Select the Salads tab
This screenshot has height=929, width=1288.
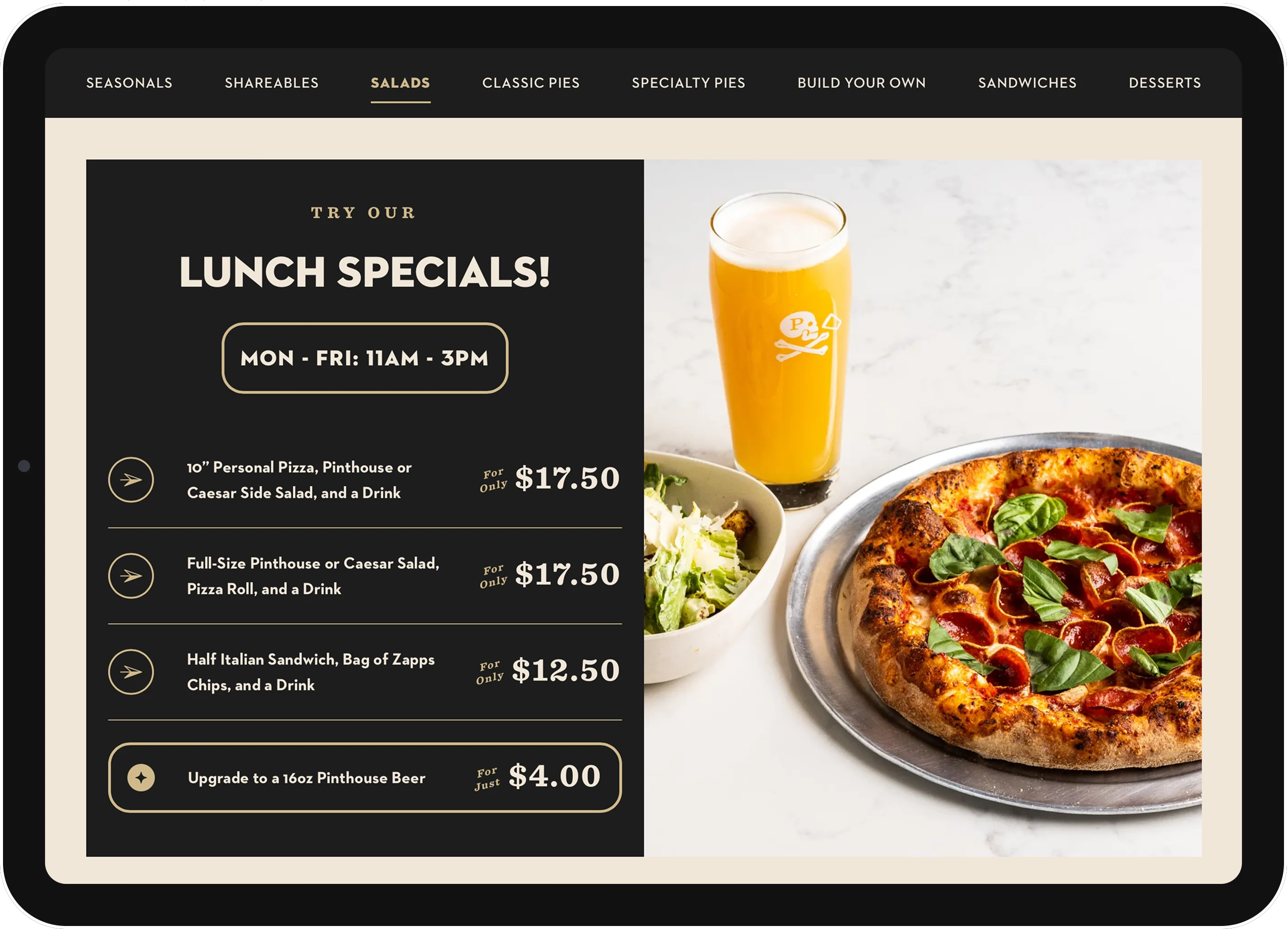[x=400, y=83]
